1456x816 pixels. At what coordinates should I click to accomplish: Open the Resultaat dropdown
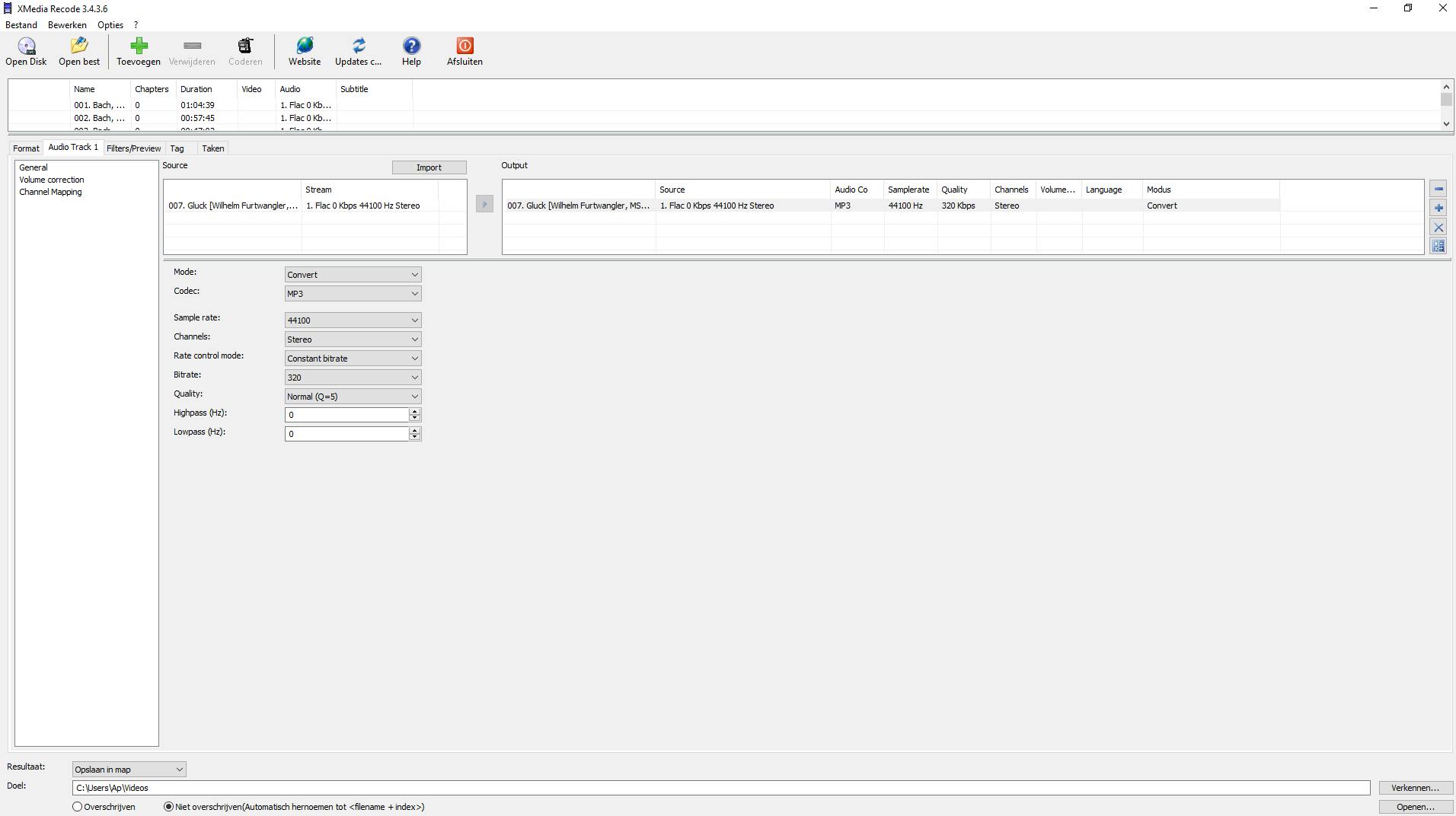pos(129,770)
